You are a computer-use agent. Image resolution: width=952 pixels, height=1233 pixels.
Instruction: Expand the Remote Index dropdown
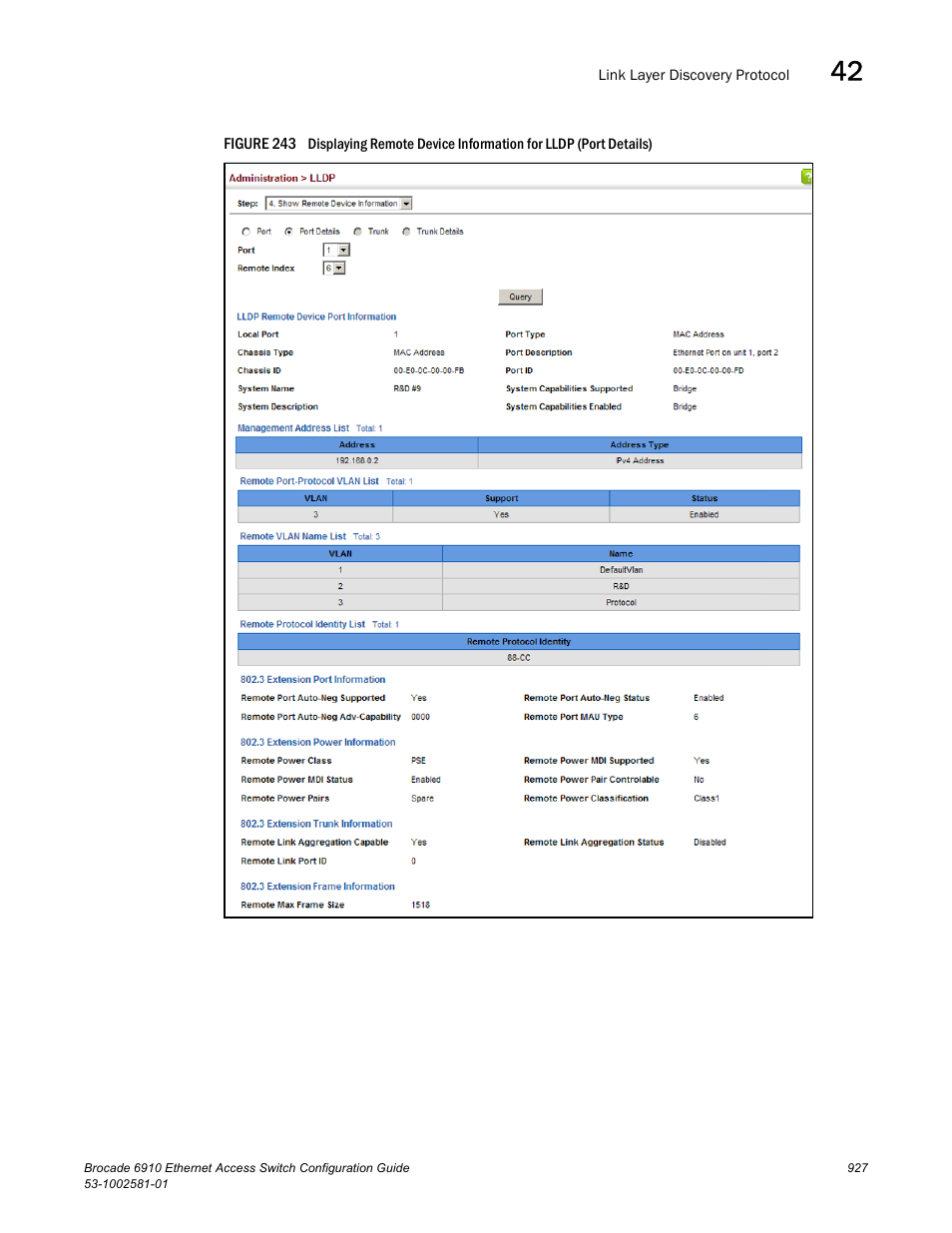click(339, 269)
